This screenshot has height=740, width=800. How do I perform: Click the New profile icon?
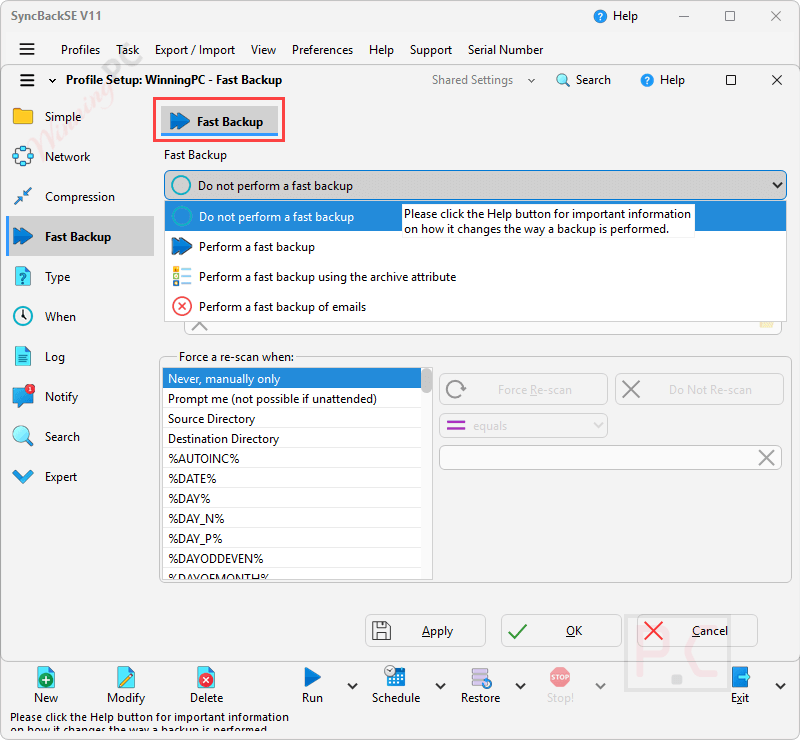[x=46, y=678]
